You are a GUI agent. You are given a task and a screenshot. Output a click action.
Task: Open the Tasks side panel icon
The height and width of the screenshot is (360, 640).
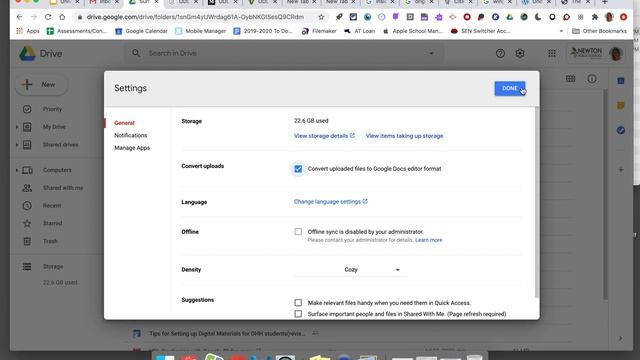click(620, 130)
